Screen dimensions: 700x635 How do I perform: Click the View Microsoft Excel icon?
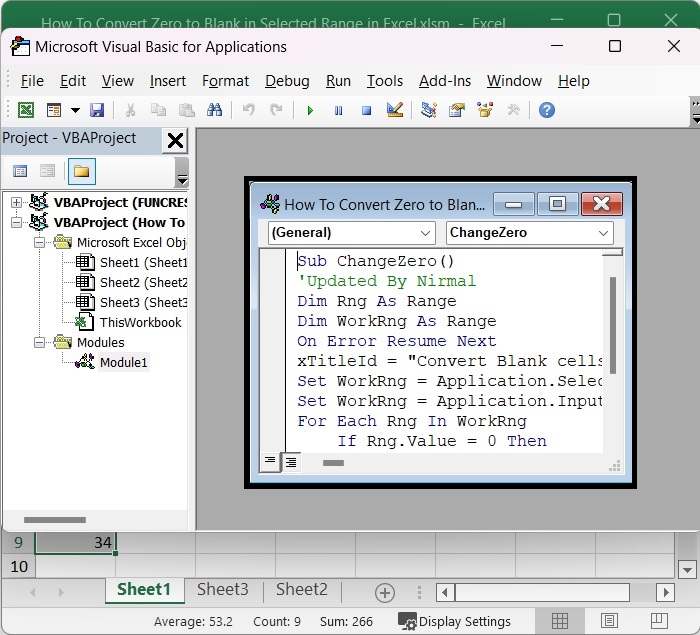26,110
